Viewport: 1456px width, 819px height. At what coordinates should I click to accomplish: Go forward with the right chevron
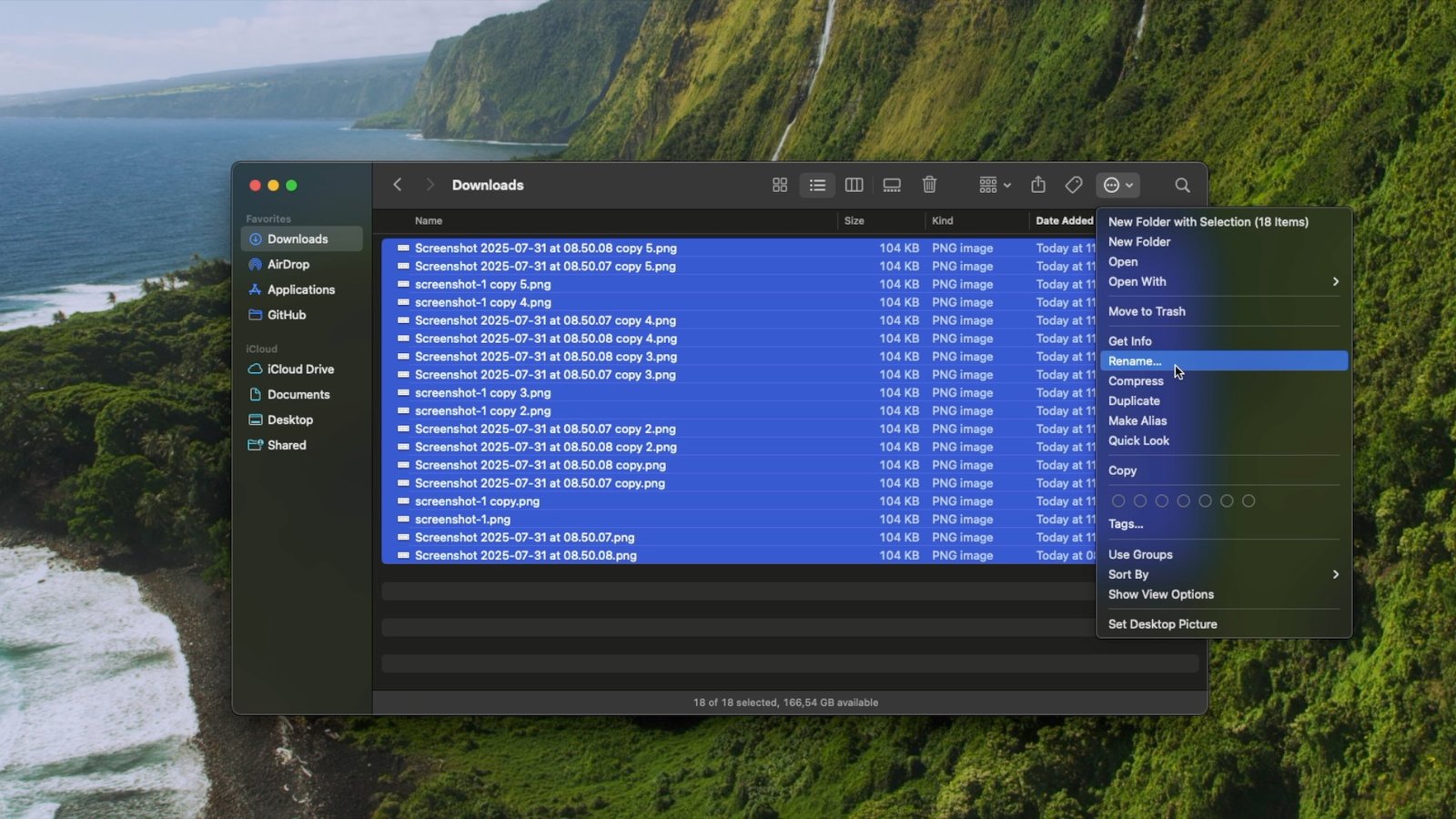(x=430, y=185)
